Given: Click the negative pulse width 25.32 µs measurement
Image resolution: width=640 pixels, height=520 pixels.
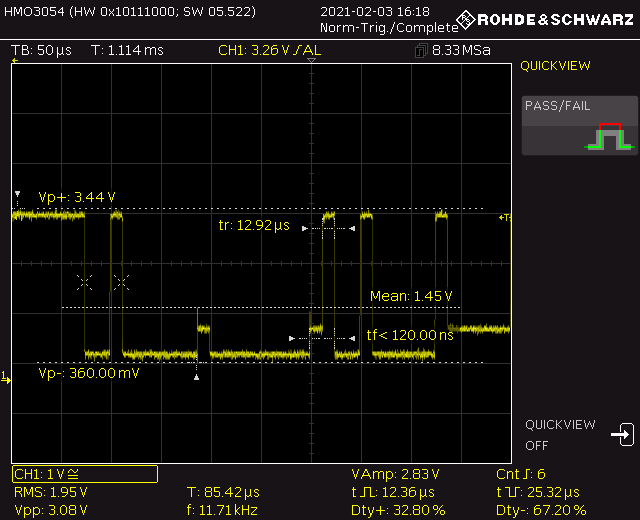Looking at the screenshot, I should click(x=538, y=492).
